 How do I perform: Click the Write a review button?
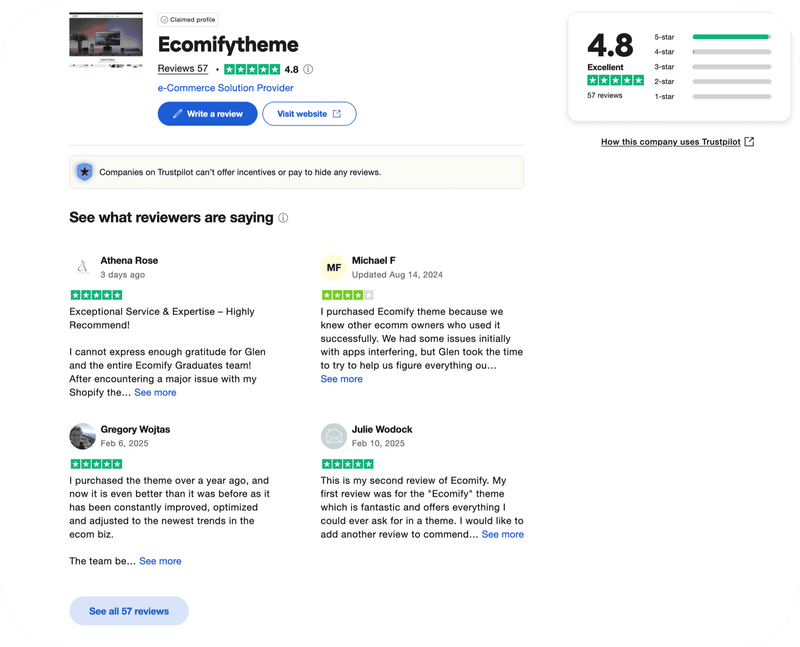click(207, 114)
